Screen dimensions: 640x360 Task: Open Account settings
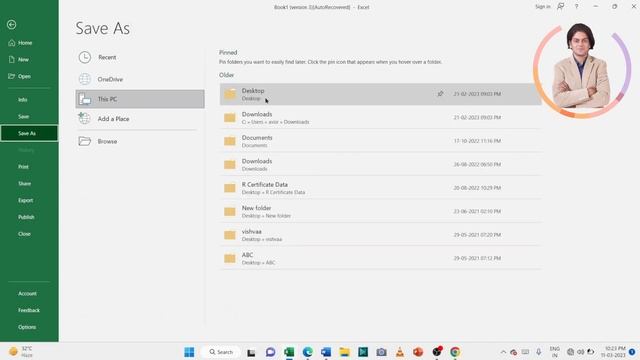click(x=27, y=293)
